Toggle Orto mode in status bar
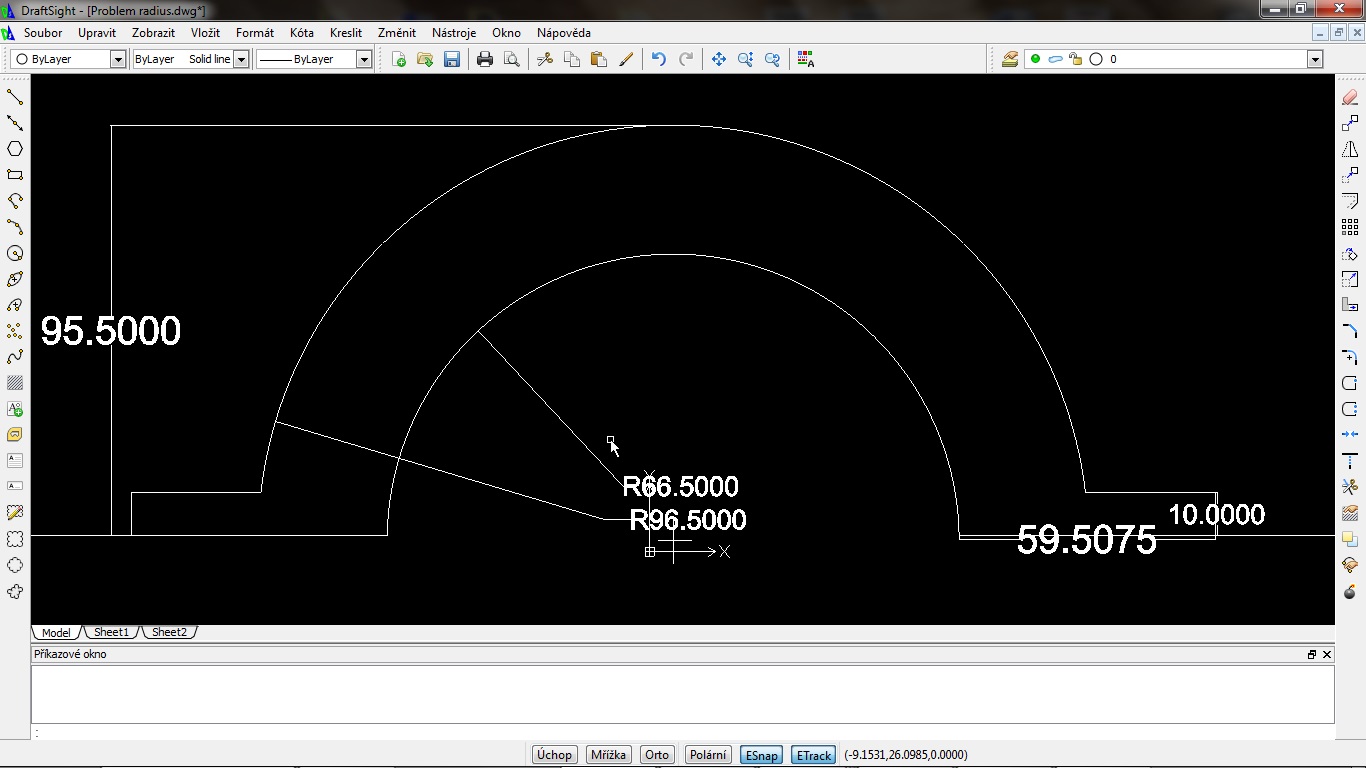The height and width of the screenshot is (768, 1366). (657, 755)
